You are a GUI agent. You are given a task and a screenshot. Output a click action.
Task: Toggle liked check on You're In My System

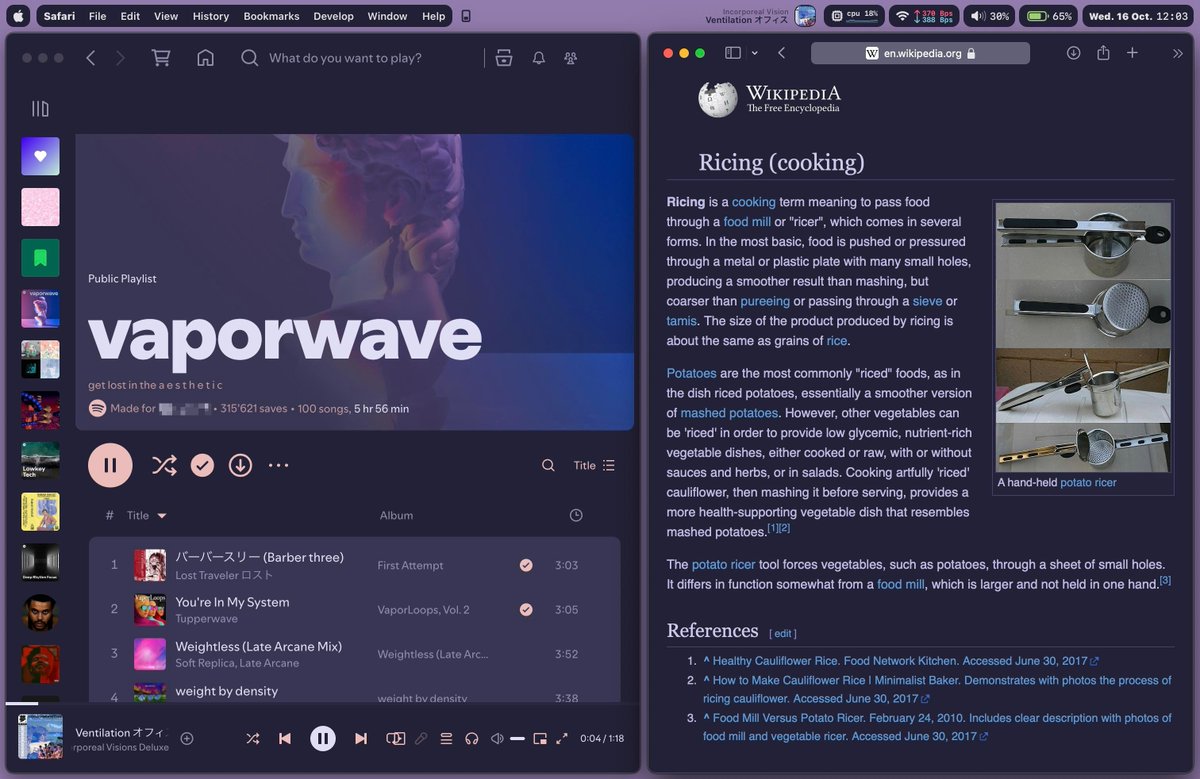click(526, 609)
